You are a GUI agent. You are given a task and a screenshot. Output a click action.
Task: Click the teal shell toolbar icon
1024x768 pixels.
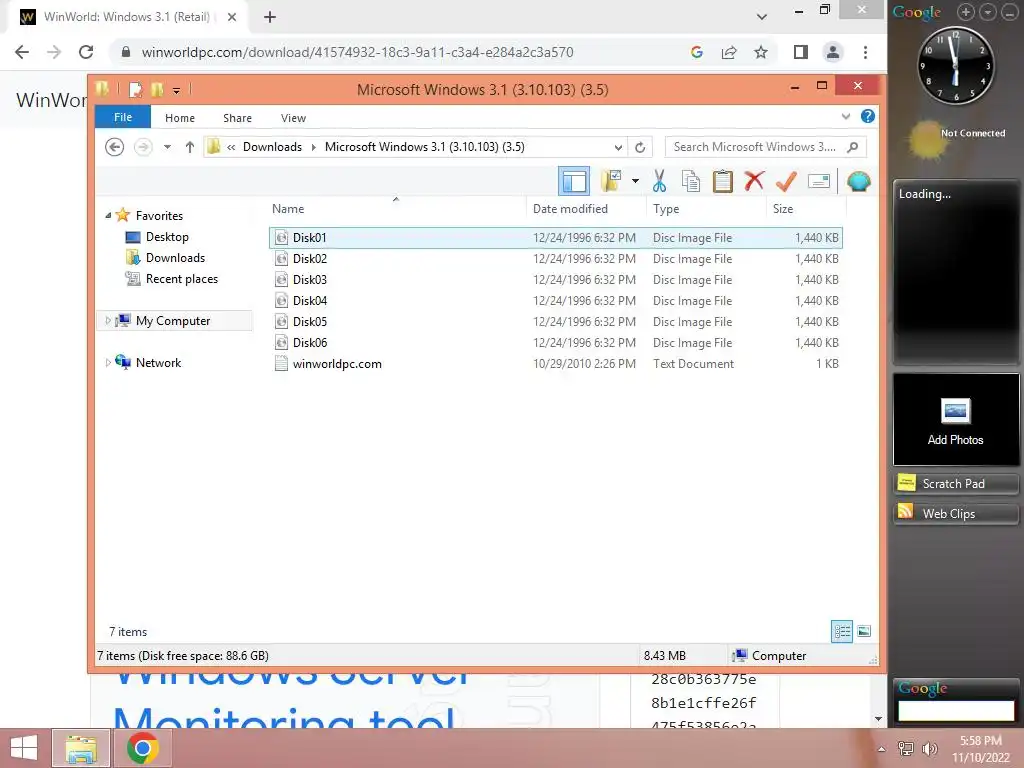(x=859, y=181)
